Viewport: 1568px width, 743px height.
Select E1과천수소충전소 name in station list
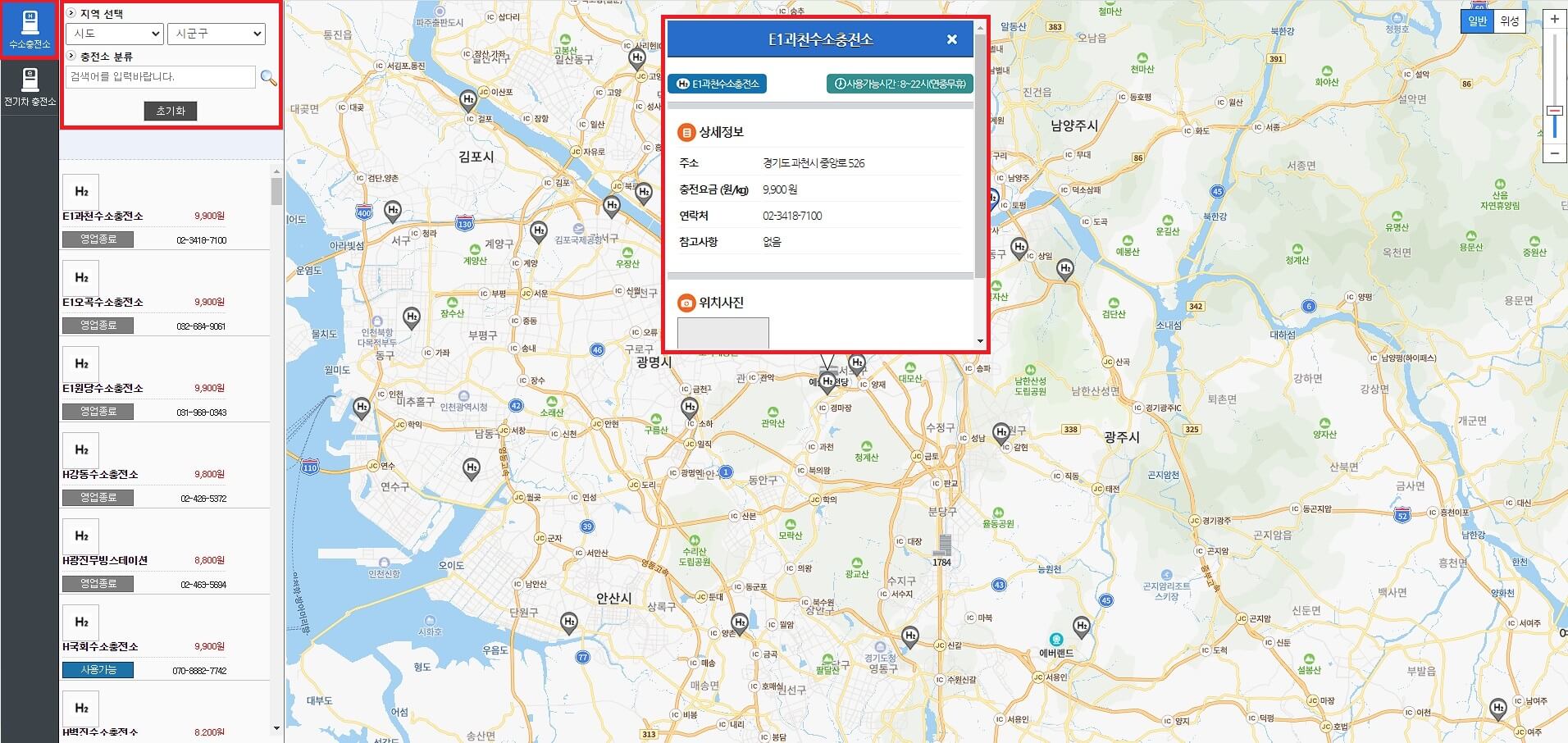103,216
